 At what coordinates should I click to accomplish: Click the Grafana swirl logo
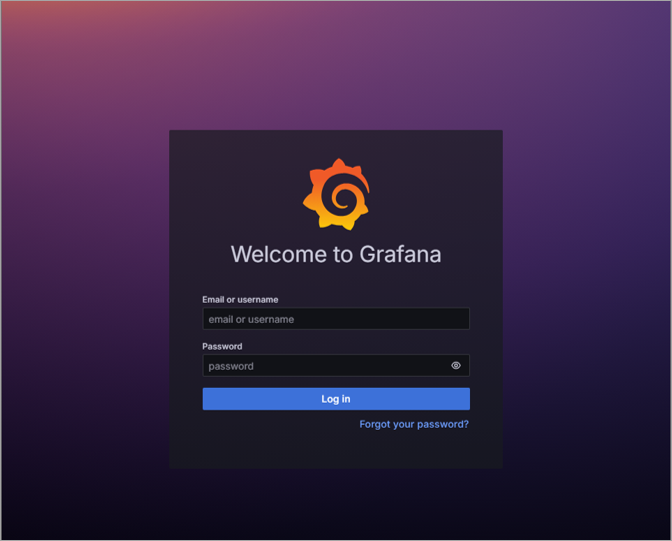tap(337, 194)
